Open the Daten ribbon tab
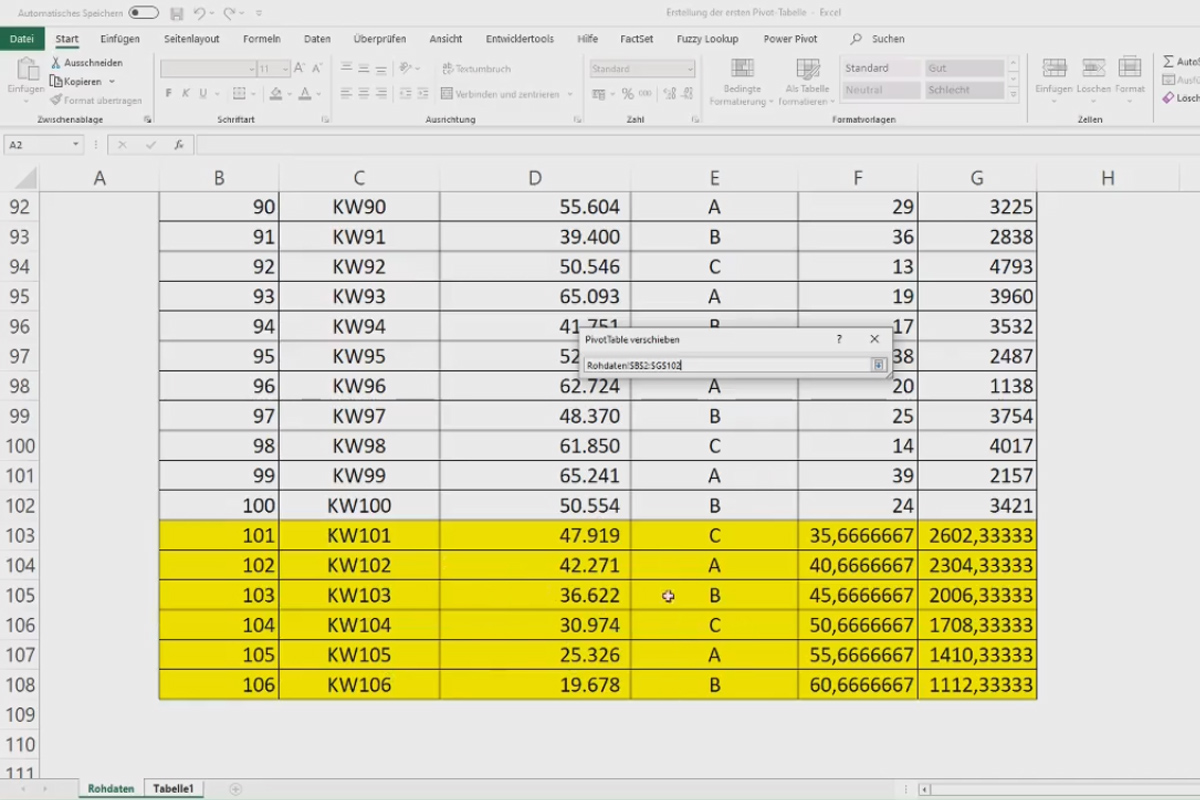 click(x=317, y=39)
